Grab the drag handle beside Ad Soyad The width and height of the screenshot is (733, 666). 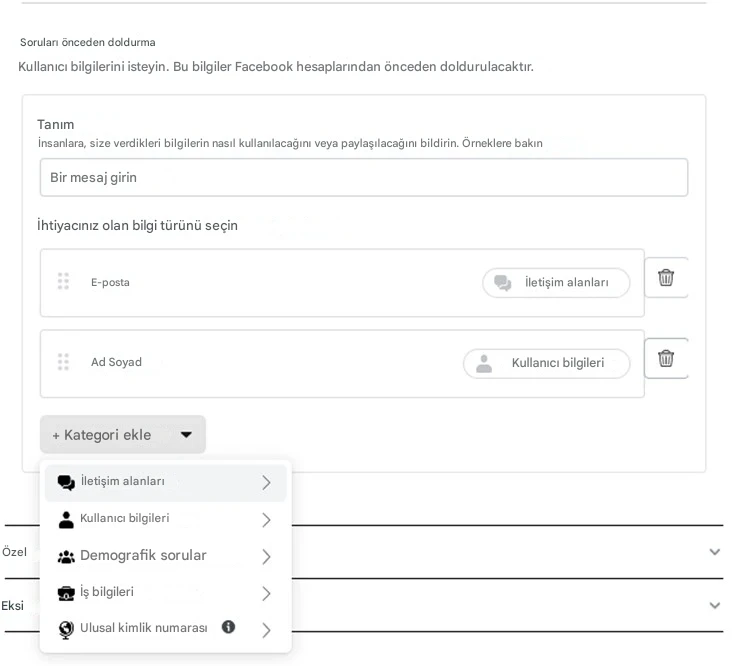coord(63,362)
